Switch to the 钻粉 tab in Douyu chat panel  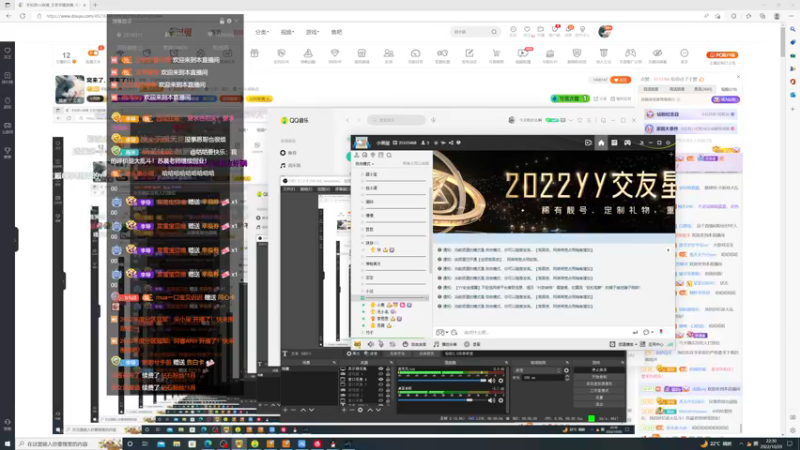tap(729, 89)
